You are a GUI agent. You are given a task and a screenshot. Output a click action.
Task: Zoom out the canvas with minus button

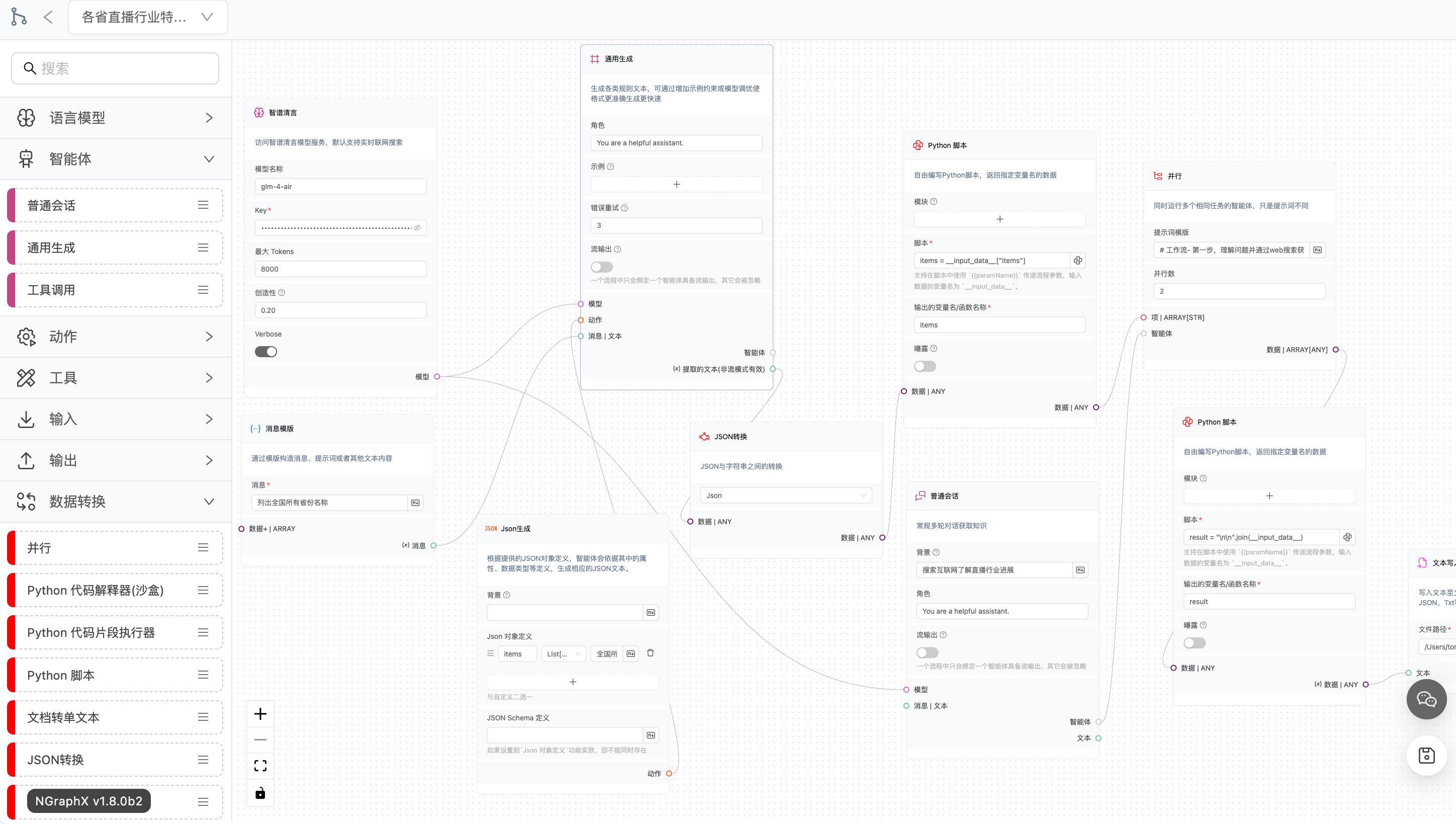pos(260,739)
